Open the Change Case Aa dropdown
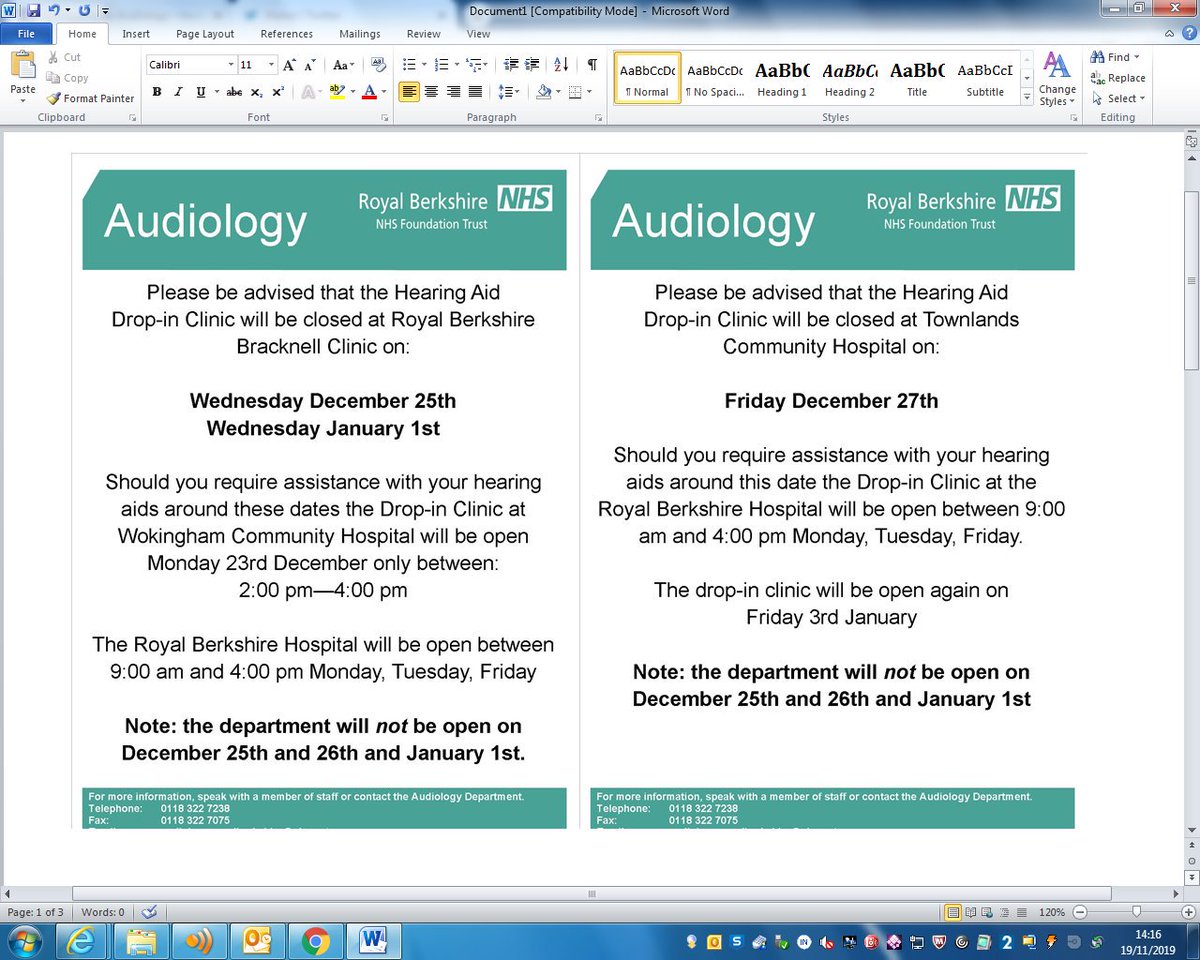Screen dimensions: 1200x960 pyautogui.click(x=343, y=65)
